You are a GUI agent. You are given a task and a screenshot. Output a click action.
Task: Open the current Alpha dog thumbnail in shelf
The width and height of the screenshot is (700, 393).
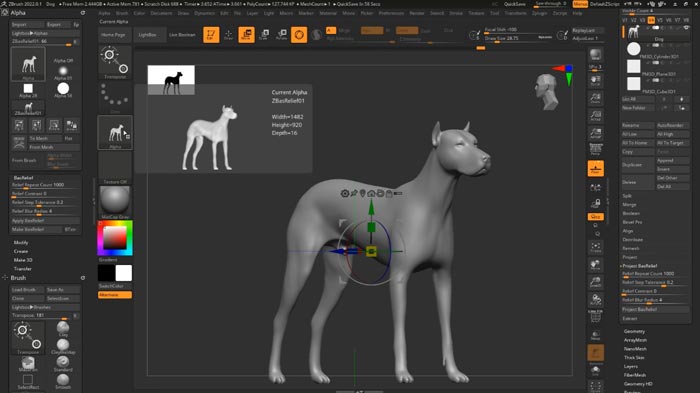click(x=115, y=133)
